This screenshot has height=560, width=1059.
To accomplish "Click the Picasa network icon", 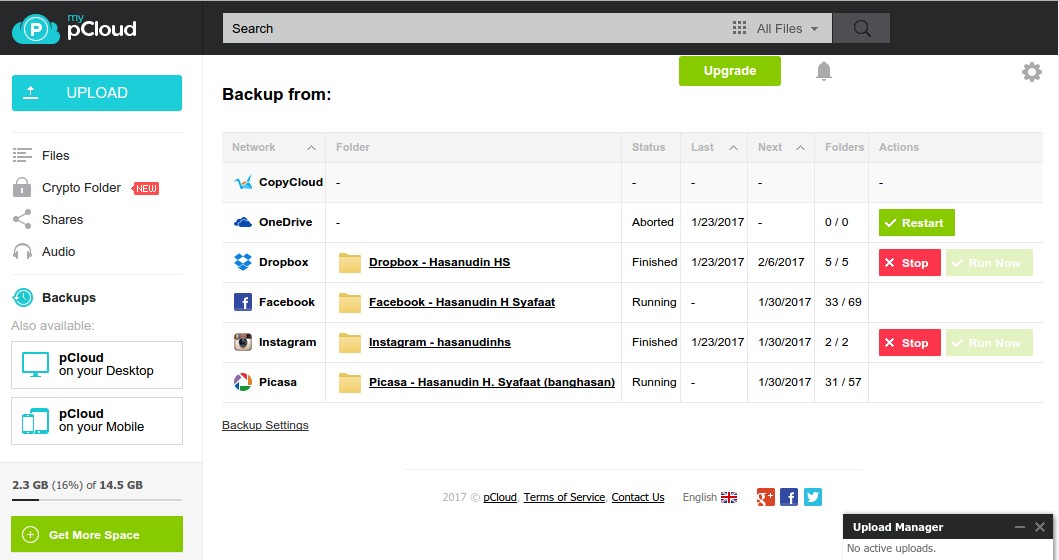I will click(x=242, y=382).
